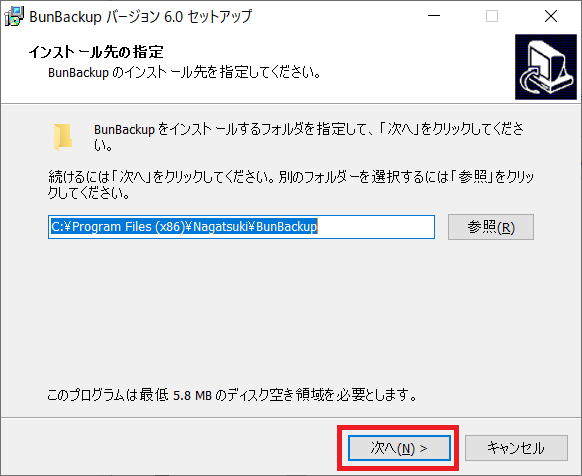Click the heading インストール先の指定

[x=96, y=52]
